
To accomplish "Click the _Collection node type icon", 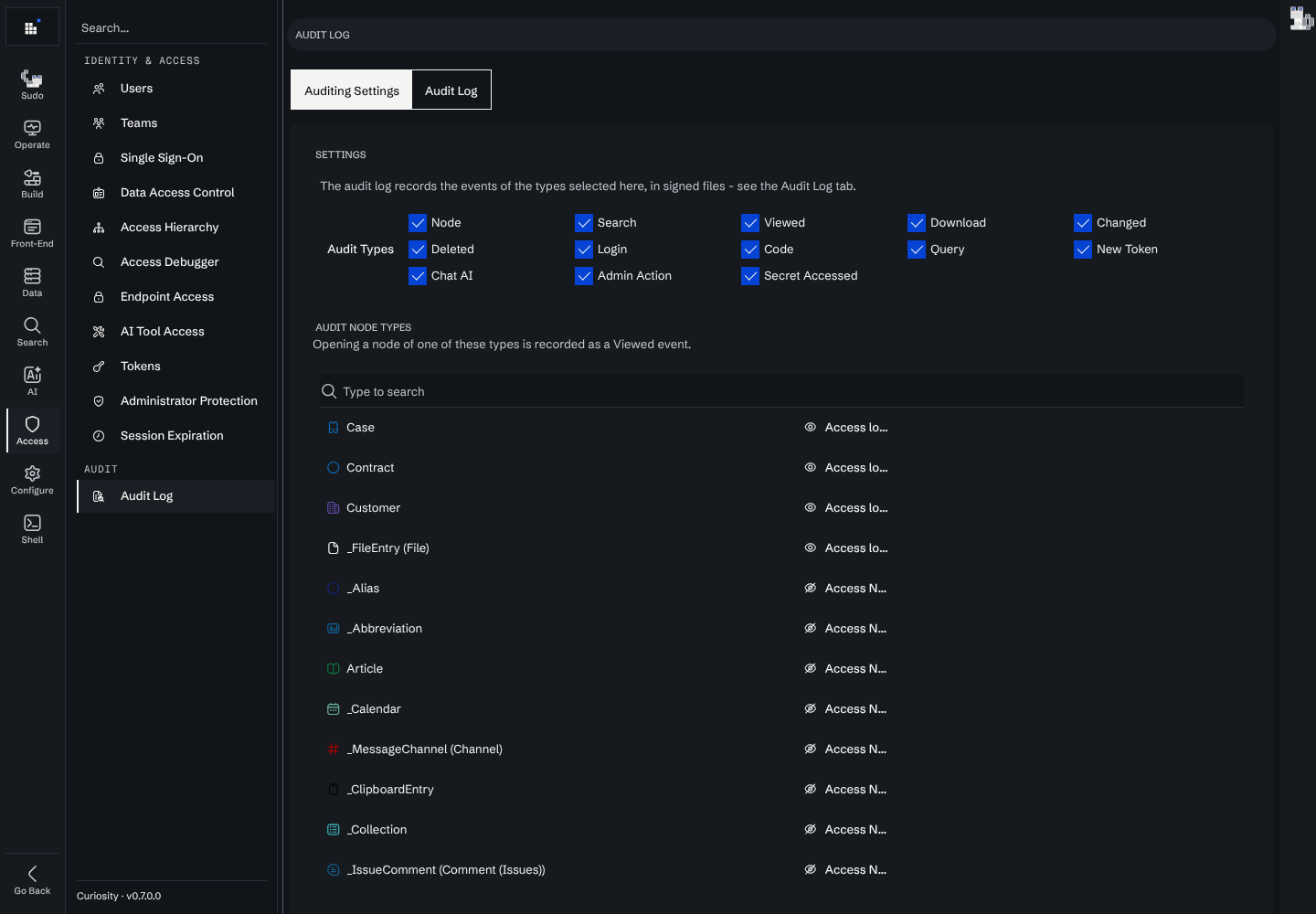I will click(334, 829).
